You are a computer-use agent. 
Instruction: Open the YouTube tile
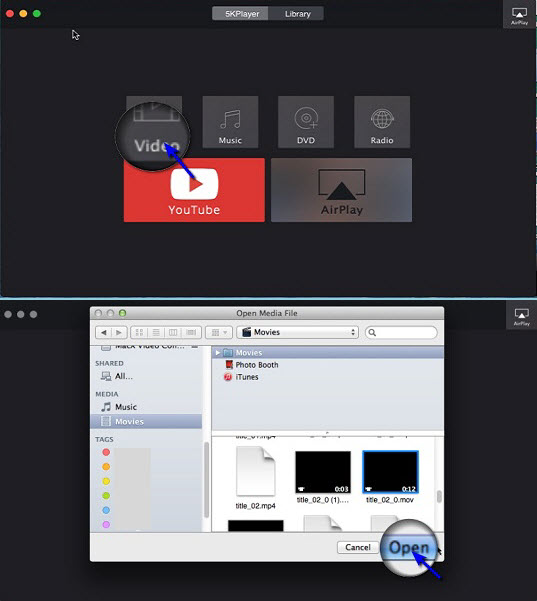tap(194, 190)
